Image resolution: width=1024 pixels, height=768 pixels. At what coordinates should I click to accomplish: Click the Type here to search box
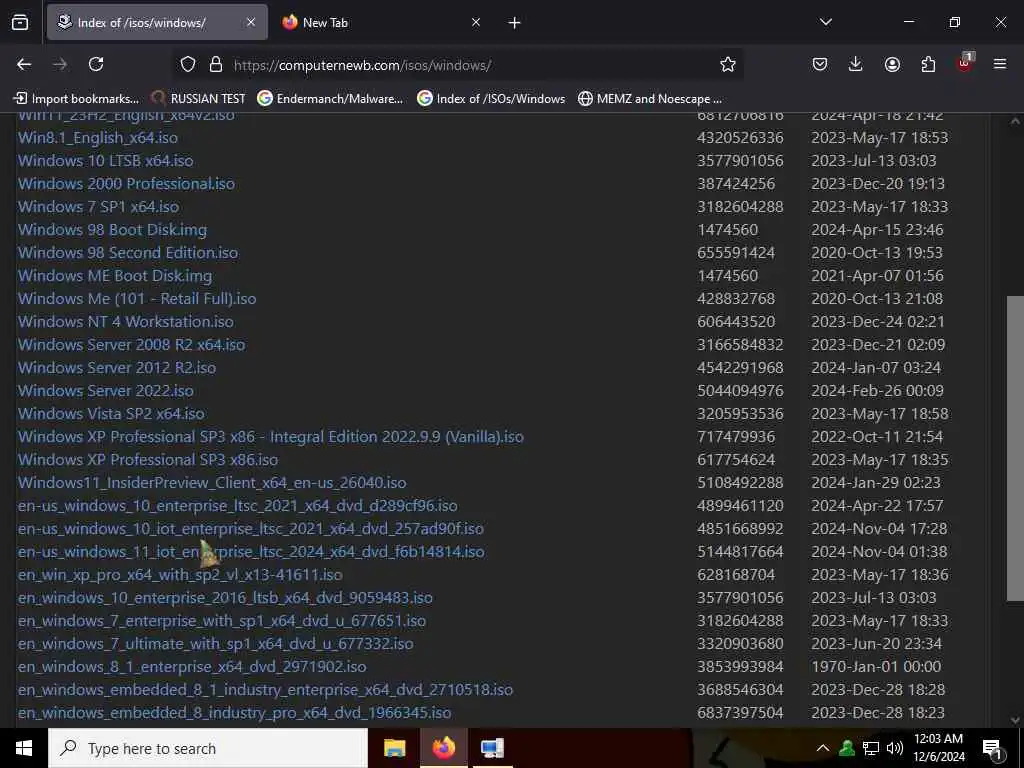[x=208, y=748]
